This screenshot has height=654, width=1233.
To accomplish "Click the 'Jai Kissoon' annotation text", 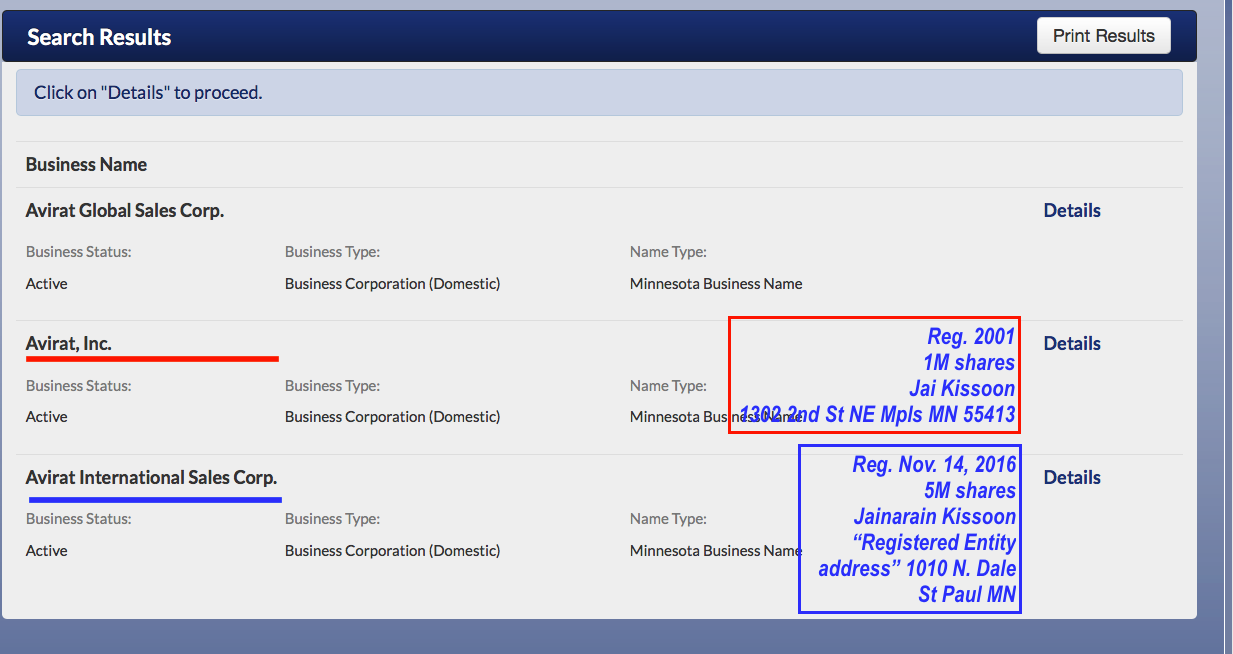I will click(x=961, y=389).
